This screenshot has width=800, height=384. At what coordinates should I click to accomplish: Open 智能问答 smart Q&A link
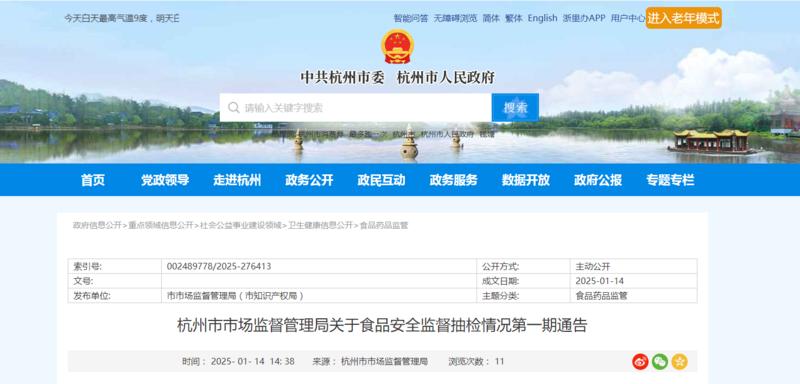(411, 18)
